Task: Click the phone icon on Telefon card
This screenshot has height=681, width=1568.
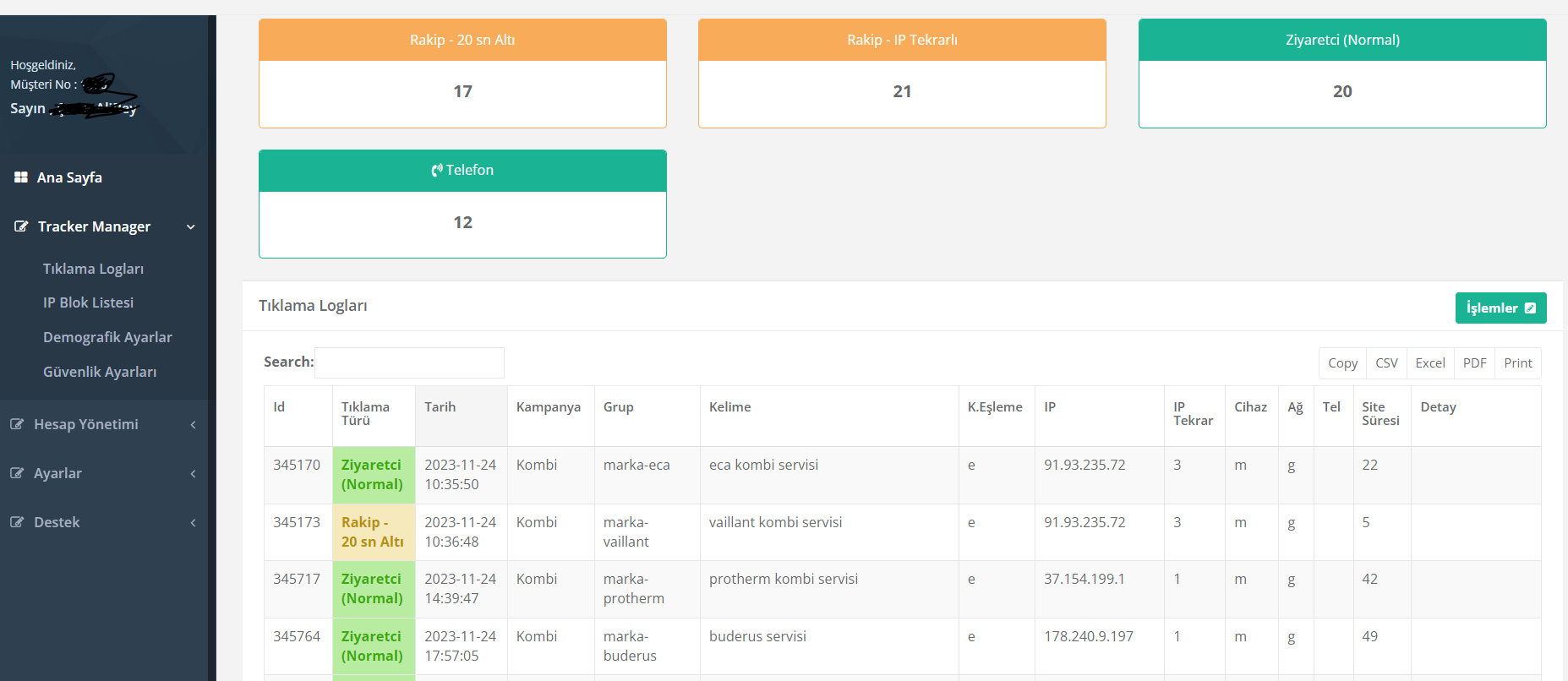Action: coord(437,171)
